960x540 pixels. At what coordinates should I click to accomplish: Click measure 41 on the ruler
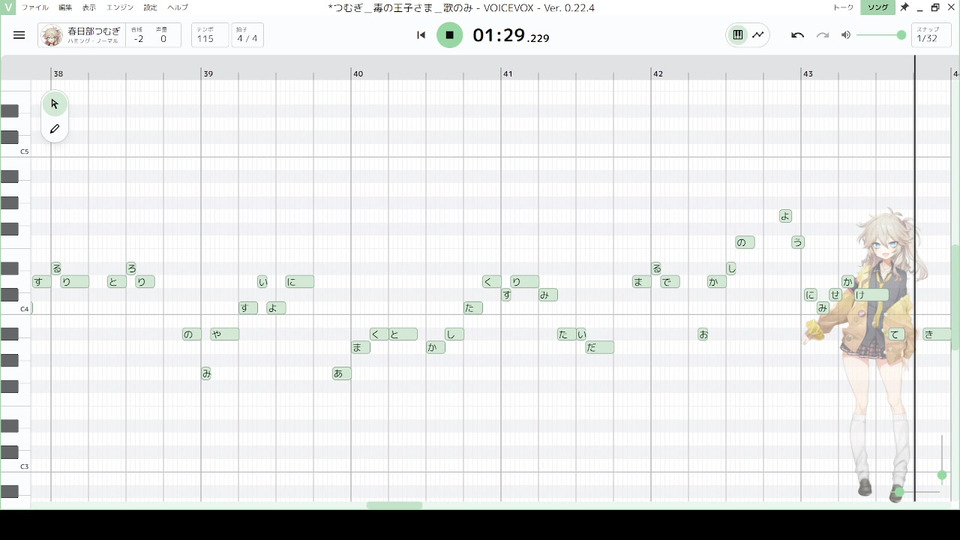(508, 73)
